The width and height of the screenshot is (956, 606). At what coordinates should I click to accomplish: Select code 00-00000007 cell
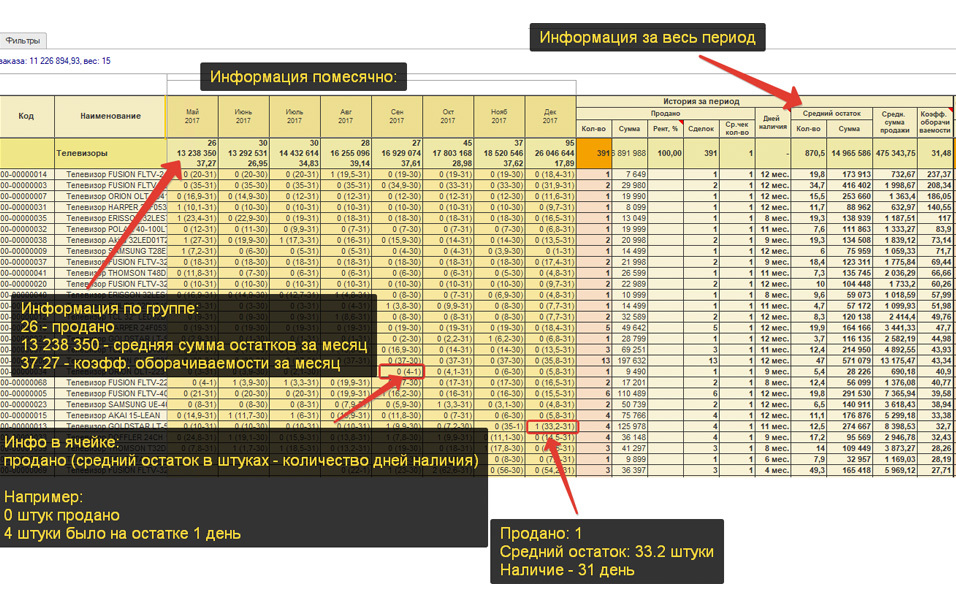(x=26, y=196)
